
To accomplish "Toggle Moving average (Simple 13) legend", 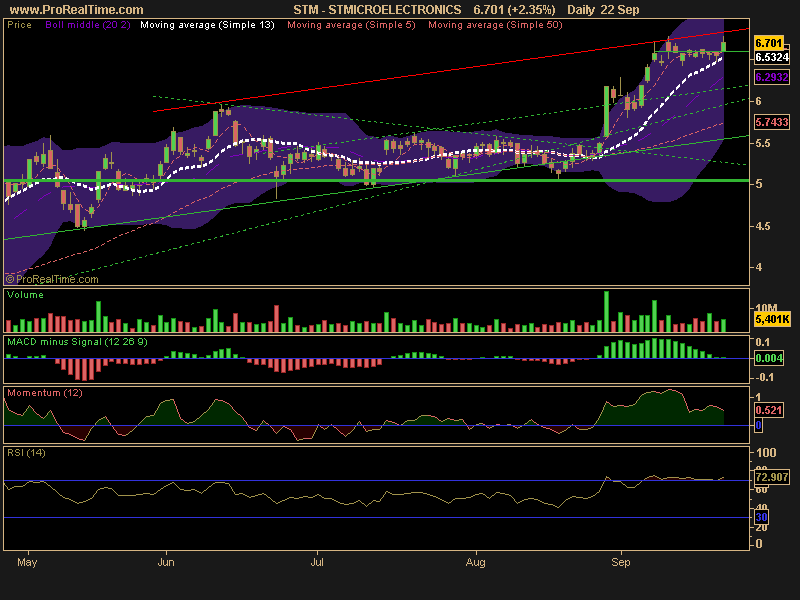I will click(x=208, y=23).
